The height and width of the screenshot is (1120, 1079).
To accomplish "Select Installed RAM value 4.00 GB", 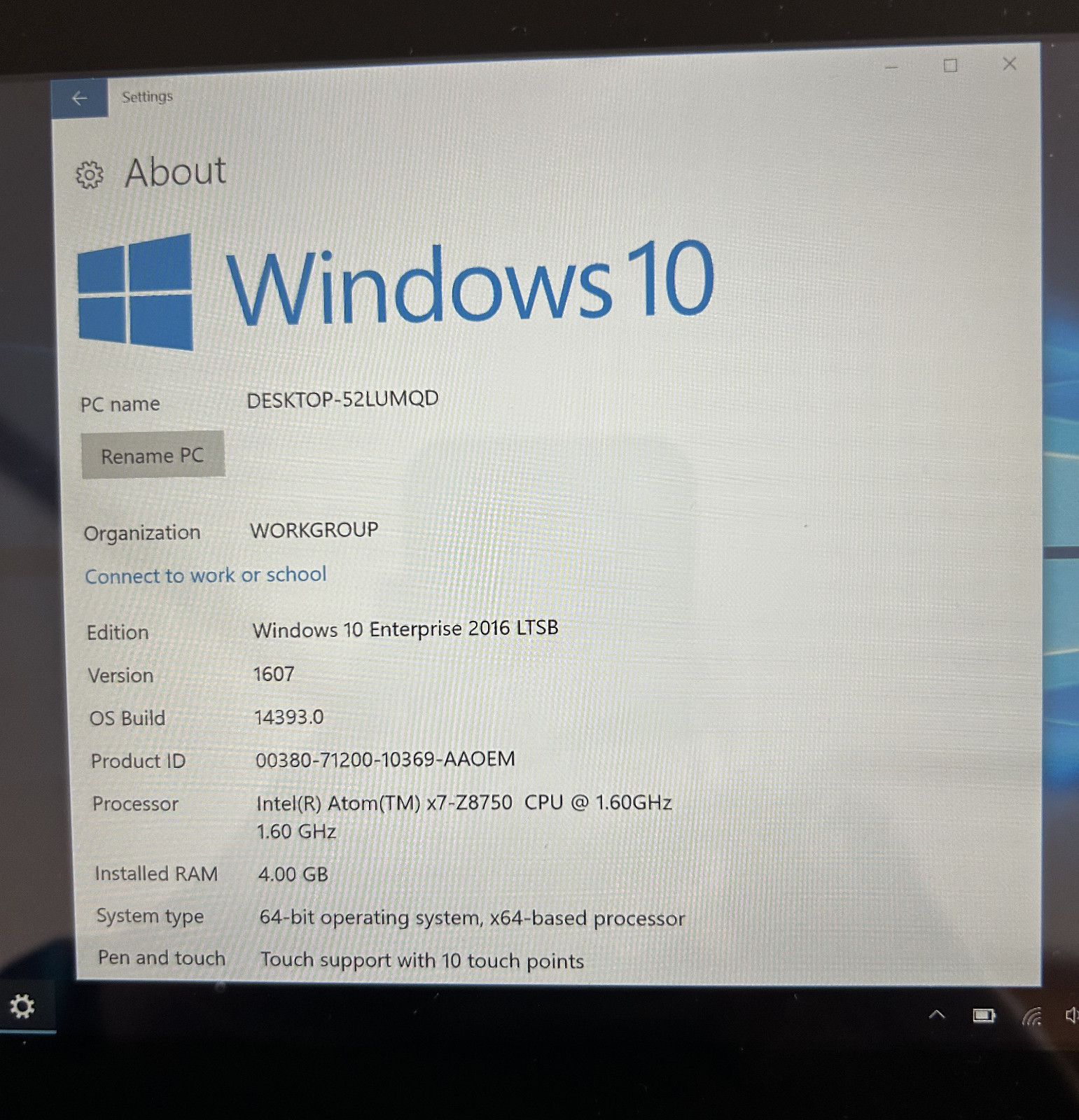I will point(293,874).
